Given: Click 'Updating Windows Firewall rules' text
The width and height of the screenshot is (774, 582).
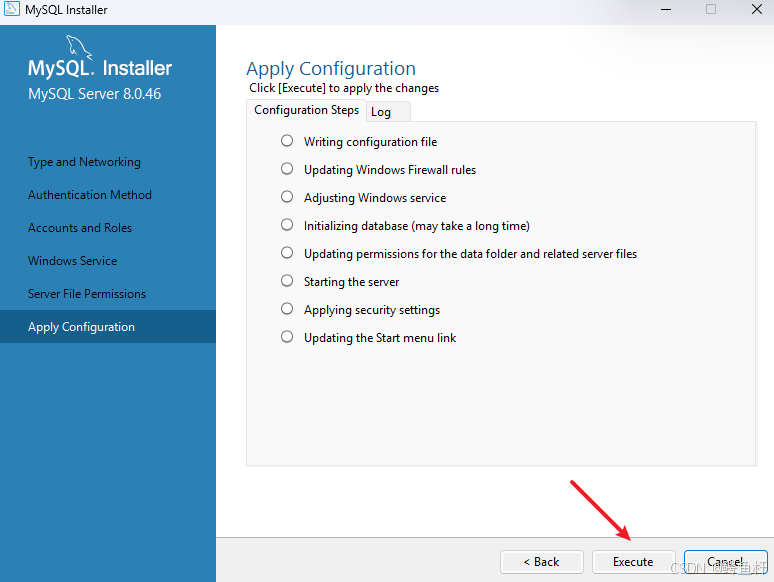Looking at the screenshot, I should pyautogui.click(x=390, y=170).
